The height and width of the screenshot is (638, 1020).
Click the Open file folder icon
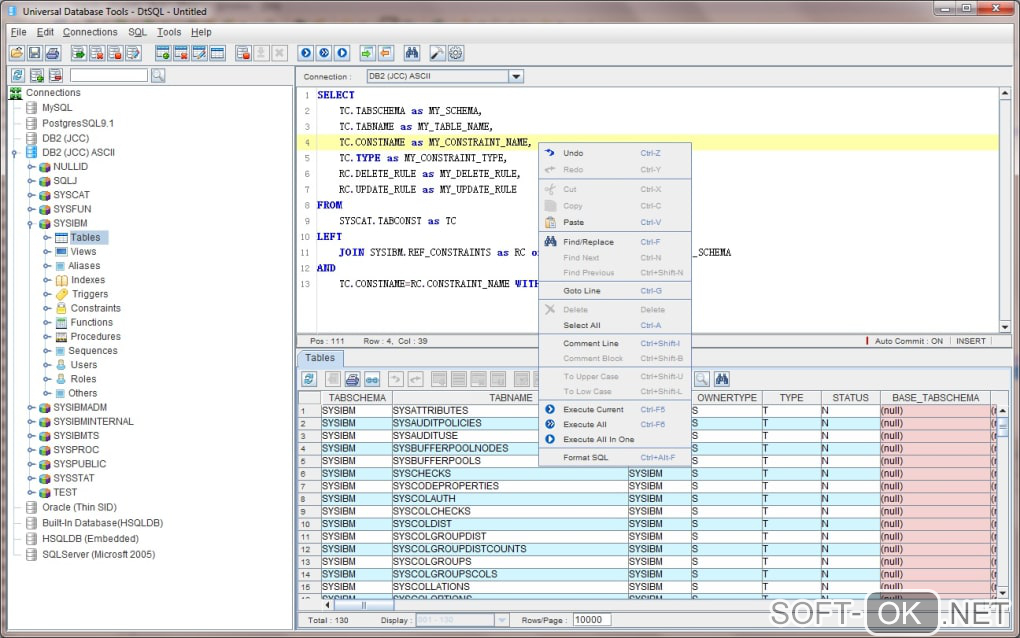click(x=17, y=53)
